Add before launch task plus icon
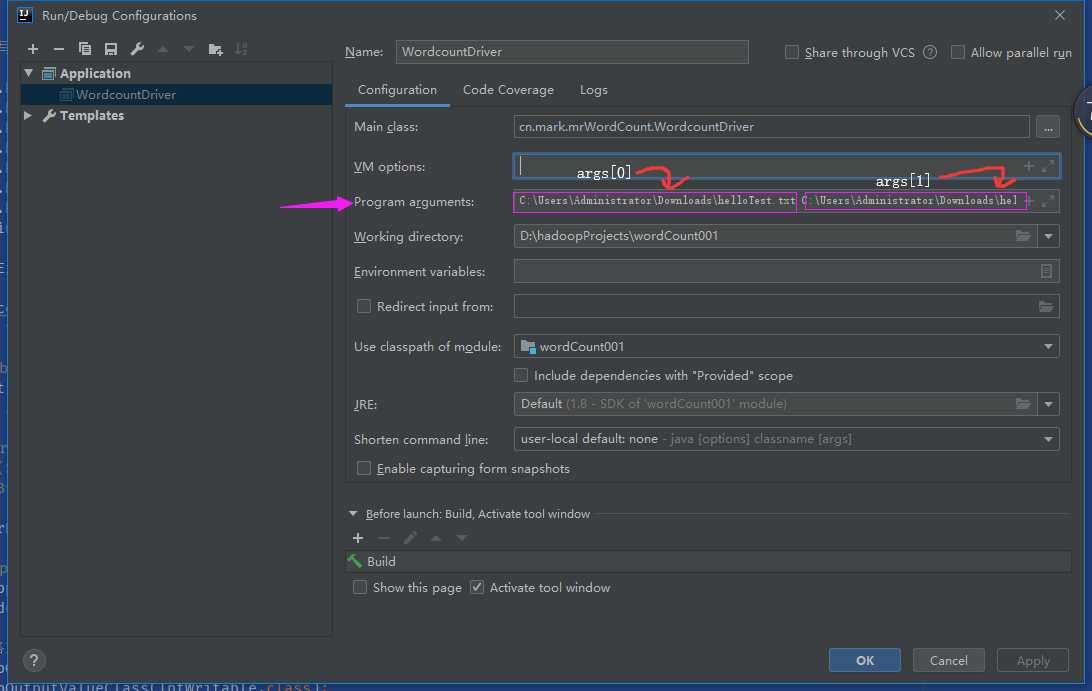The height and width of the screenshot is (691, 1092). 358,538
